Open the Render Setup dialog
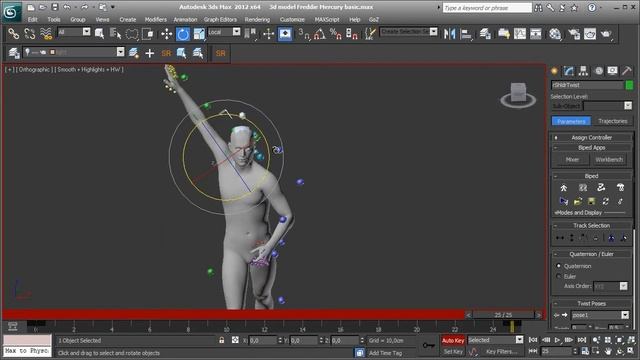640x360 pixels. [x=574, y=33]
